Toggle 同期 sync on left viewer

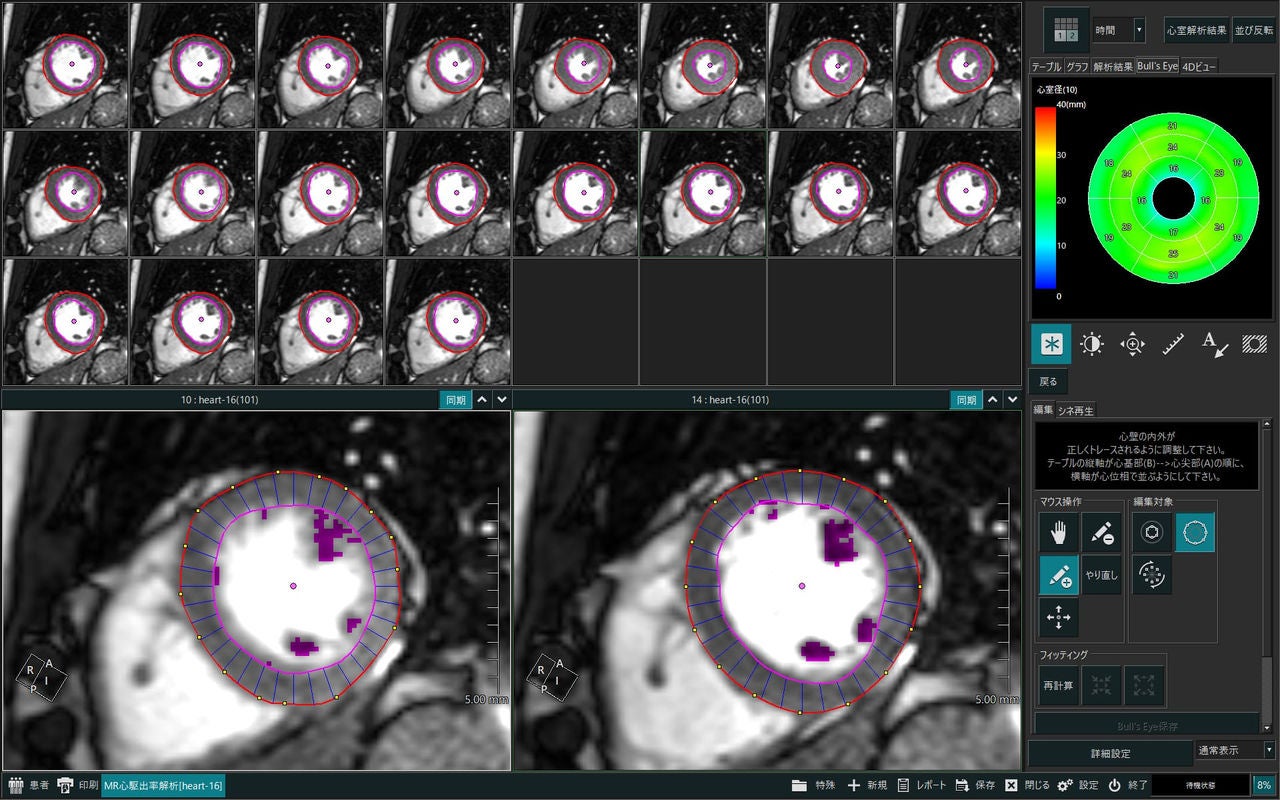[455, 400]
